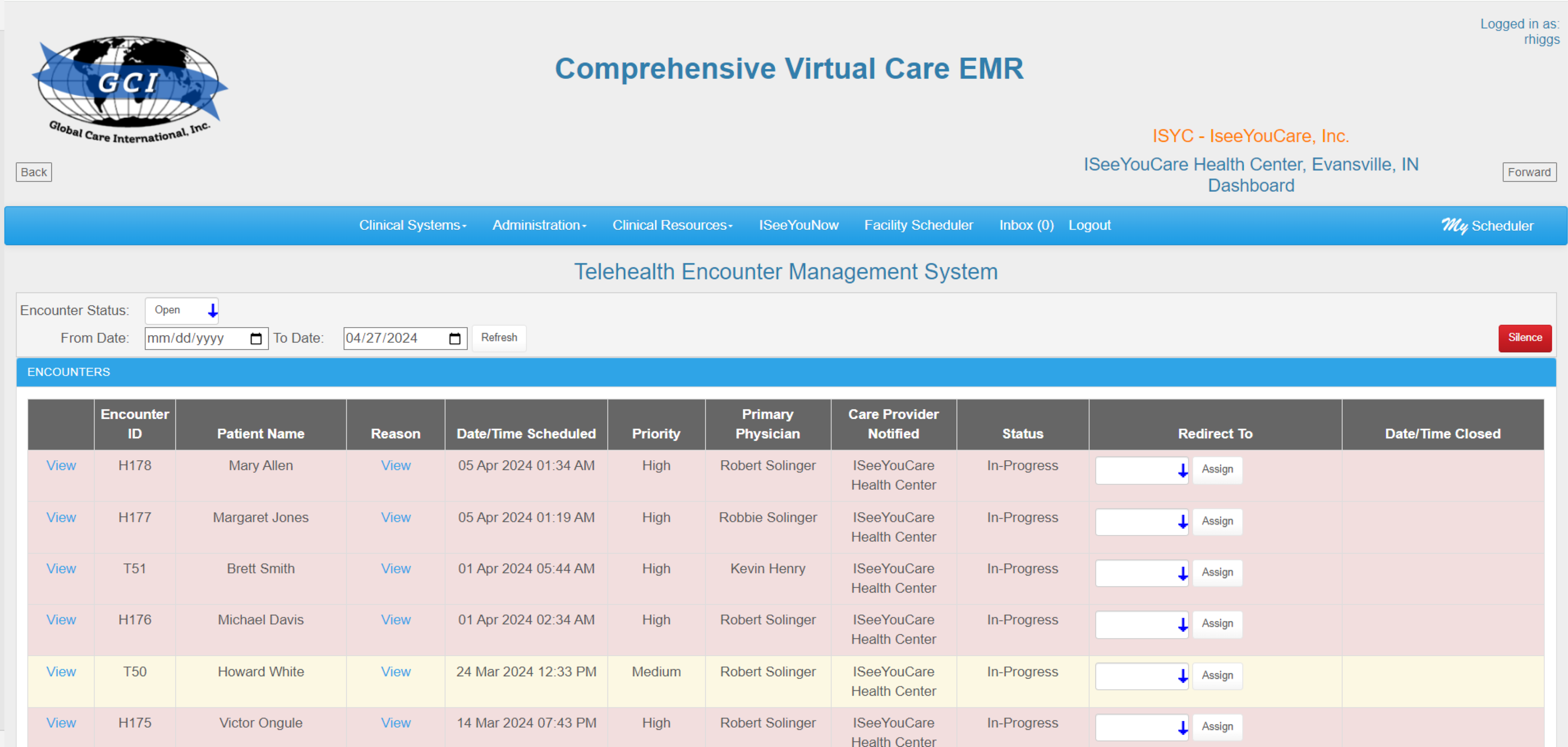The image size is (1568, 747).
Task: Open the From Date calendar picker icon
Action: coord(256,338)
